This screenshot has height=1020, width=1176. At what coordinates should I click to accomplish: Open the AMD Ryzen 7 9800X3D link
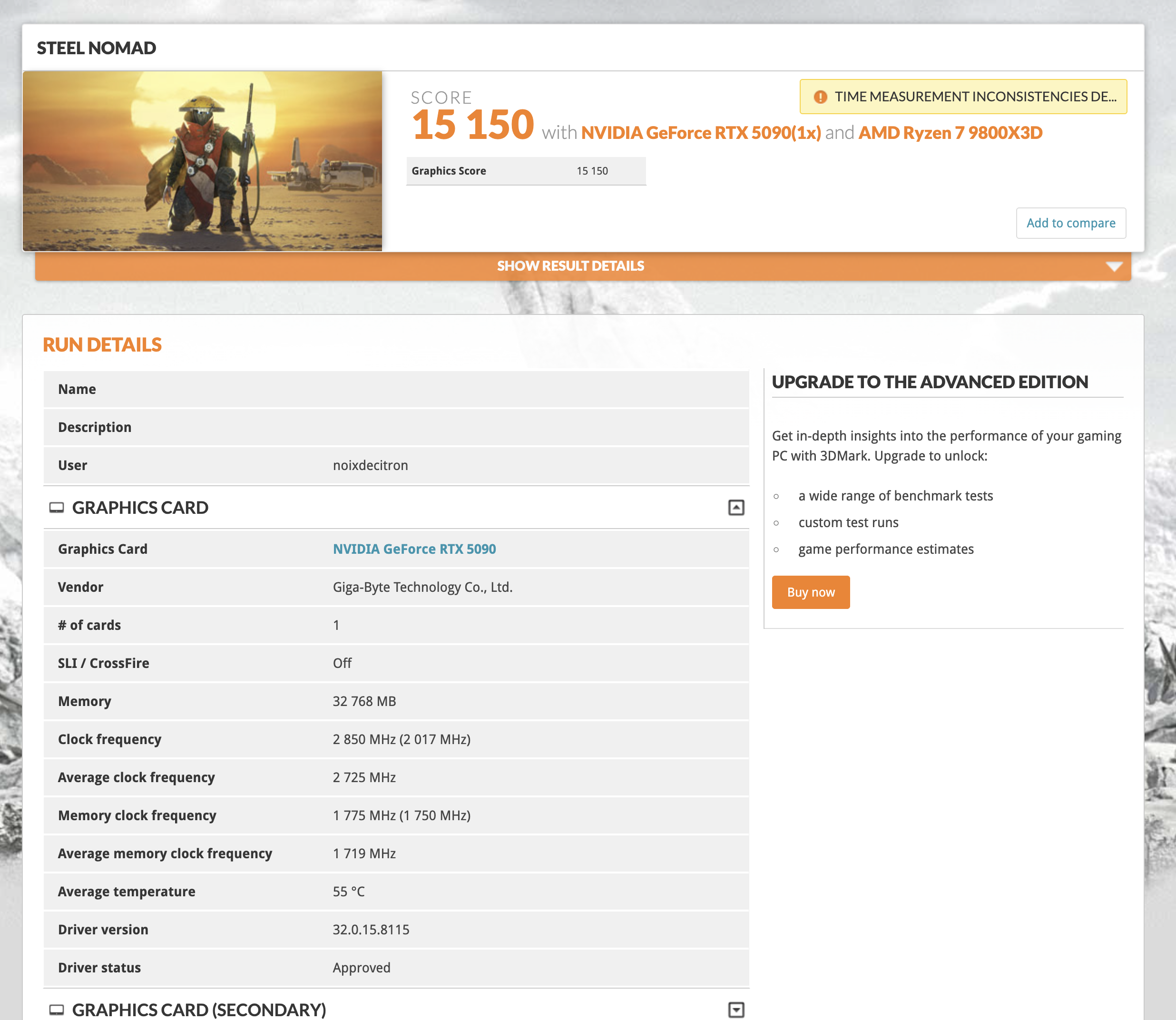coord(950,133)
